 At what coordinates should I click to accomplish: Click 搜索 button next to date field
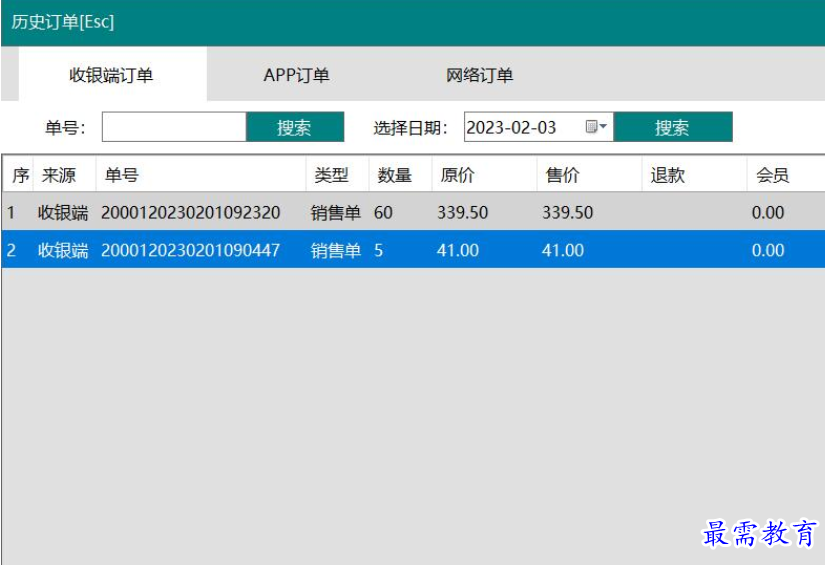[672, 127]
